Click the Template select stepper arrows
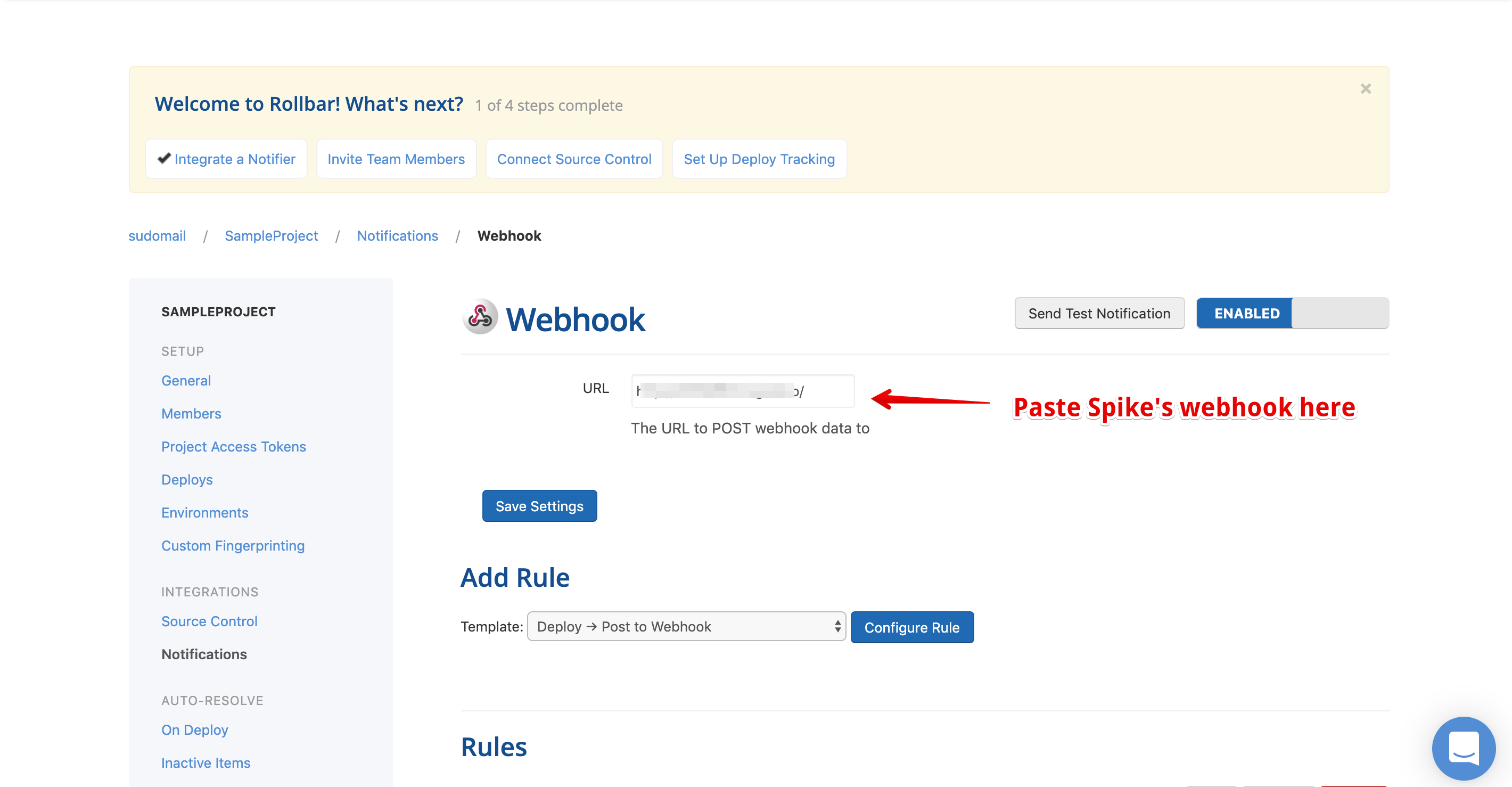Screen dimensions: 1512x787 (x=837, y=627)
